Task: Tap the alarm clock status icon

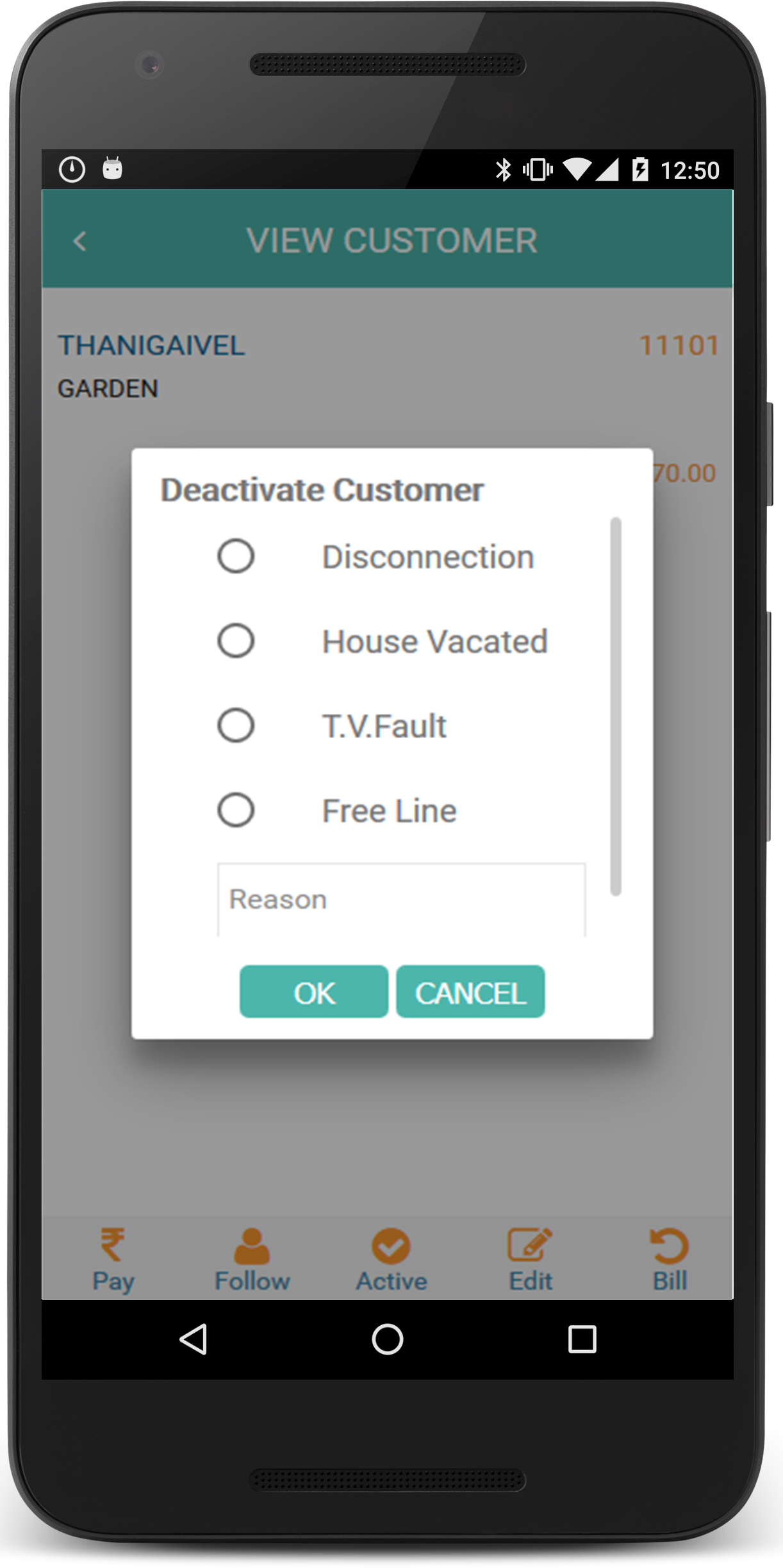Action: pos(72,170)
